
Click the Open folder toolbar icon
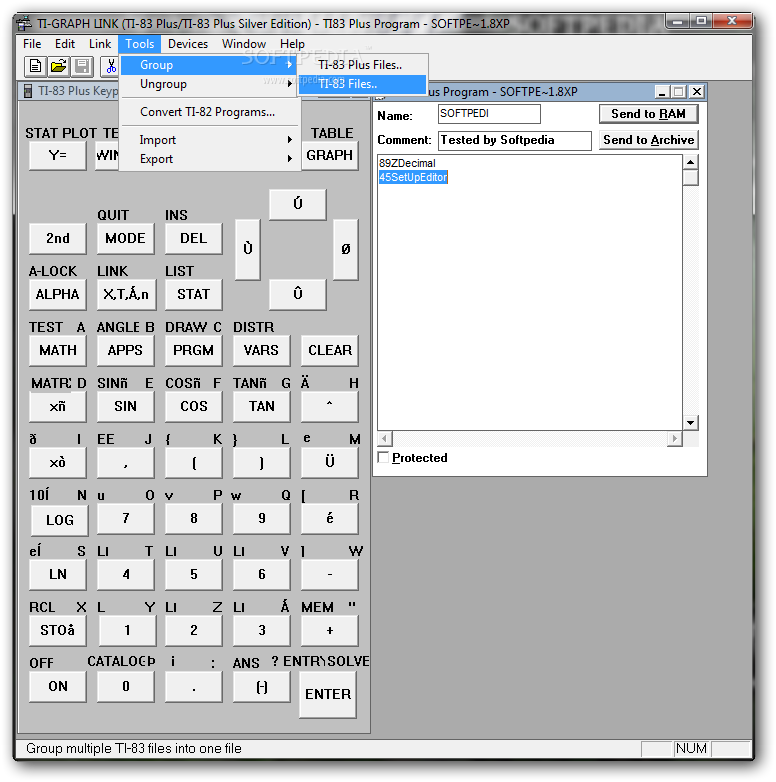click(x=59, y=66)
